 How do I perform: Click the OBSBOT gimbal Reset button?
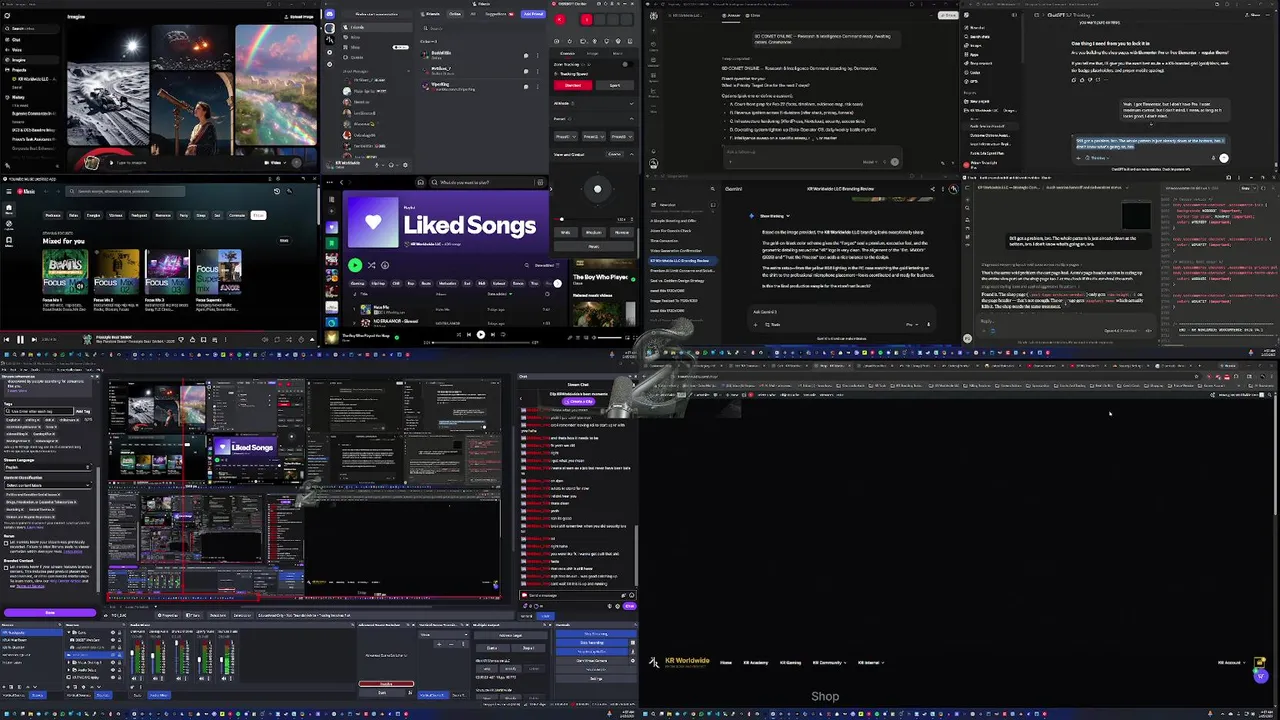(594, 246)
